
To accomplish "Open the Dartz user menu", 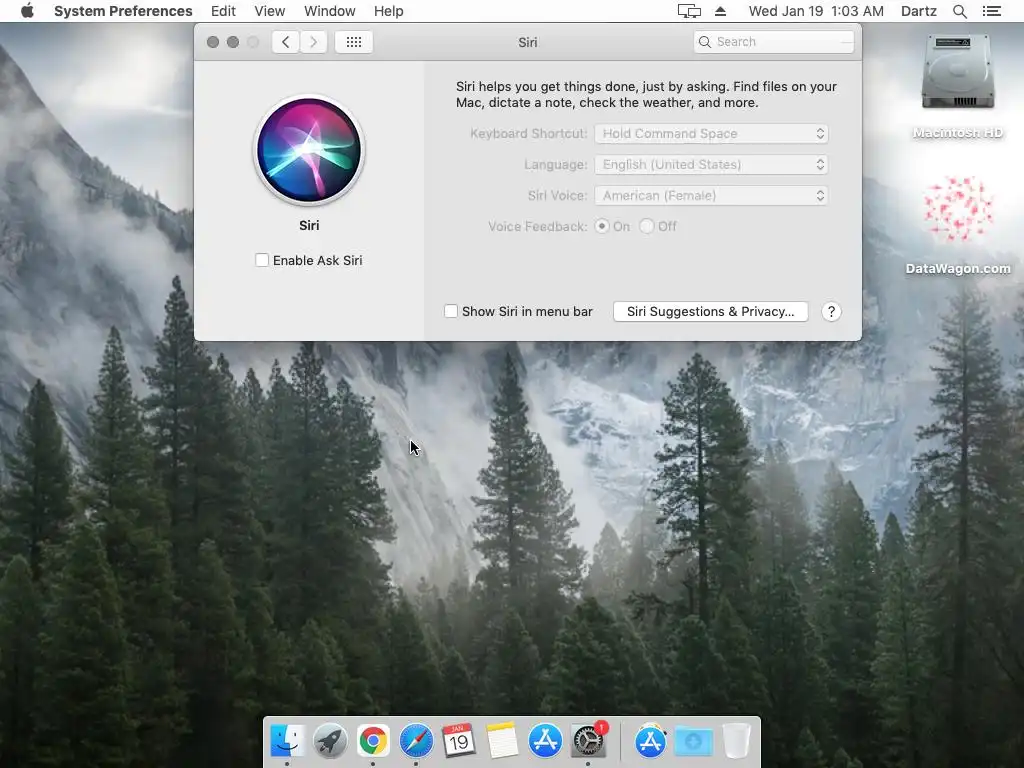I will pyautogui.click(x=918, y=11).
